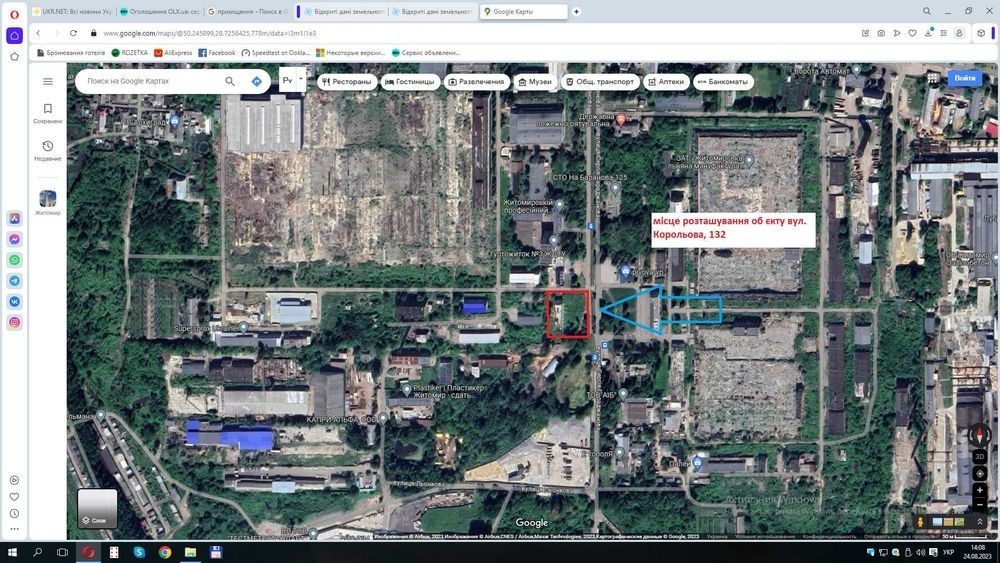Open WhatsApp in Opera sidebar
1000x563 pixels.
(15, 260)
